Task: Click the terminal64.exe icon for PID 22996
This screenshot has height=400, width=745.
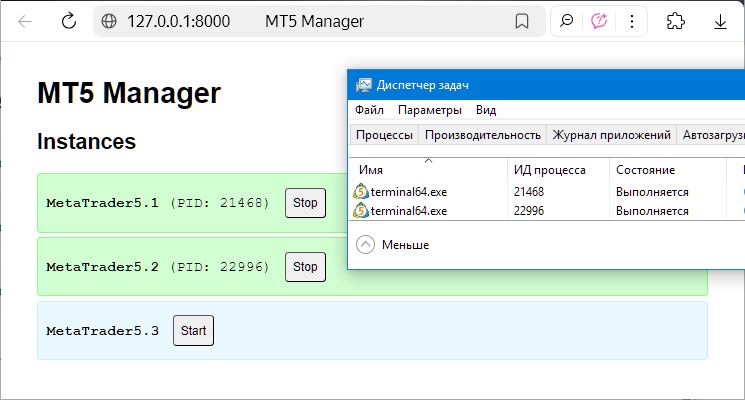Action: pyautogui.click(x=362, y=210)
